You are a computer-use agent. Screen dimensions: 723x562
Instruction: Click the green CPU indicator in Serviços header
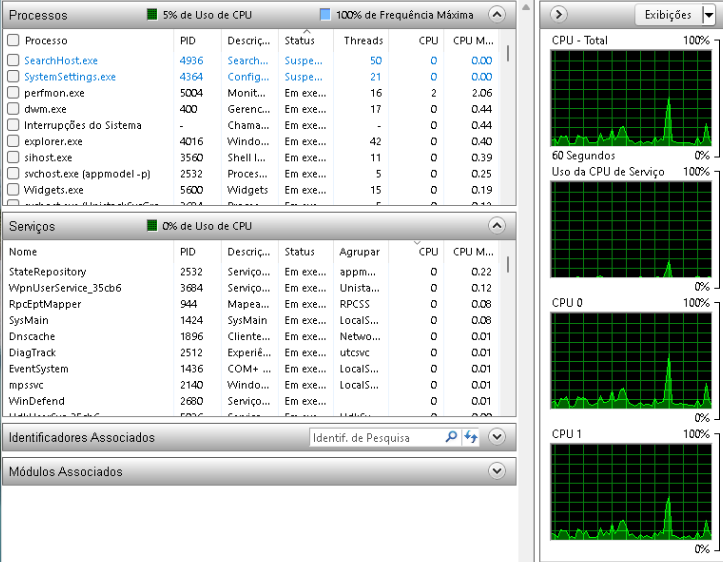pyautogui.click(x=152, y=226)
